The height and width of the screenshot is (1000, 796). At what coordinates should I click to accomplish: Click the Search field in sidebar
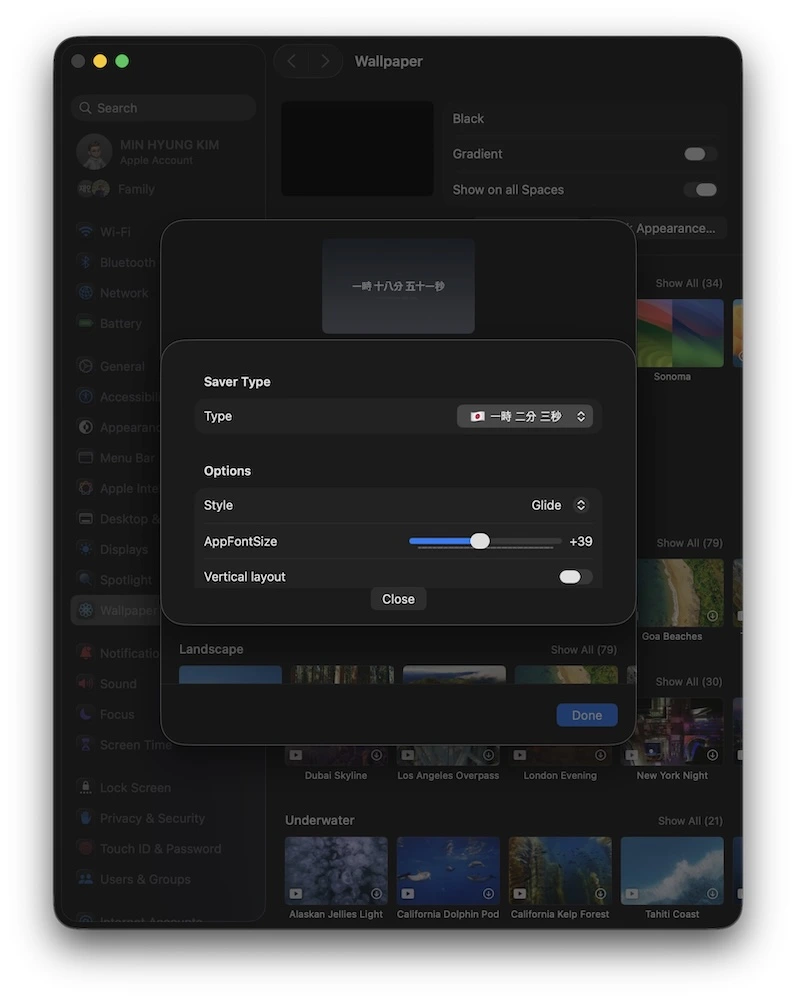tap(164, 108)
